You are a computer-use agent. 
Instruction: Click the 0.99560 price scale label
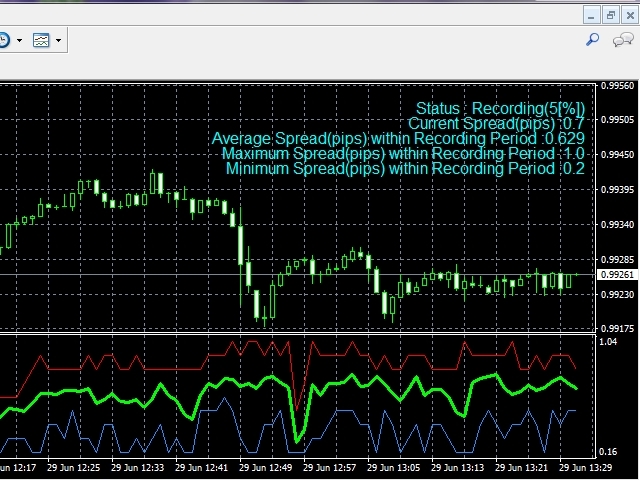point(618,86)
